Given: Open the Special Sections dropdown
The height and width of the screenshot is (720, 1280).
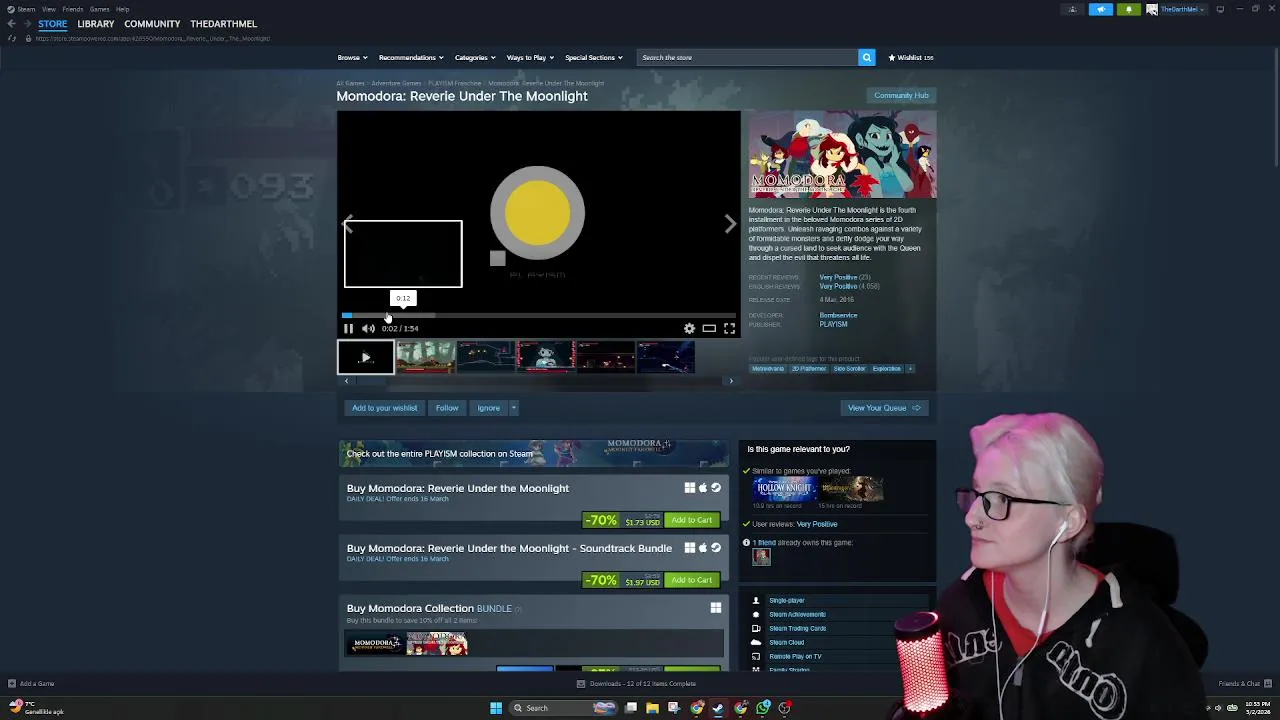Looking at the screenshot, I should [593, 57].
